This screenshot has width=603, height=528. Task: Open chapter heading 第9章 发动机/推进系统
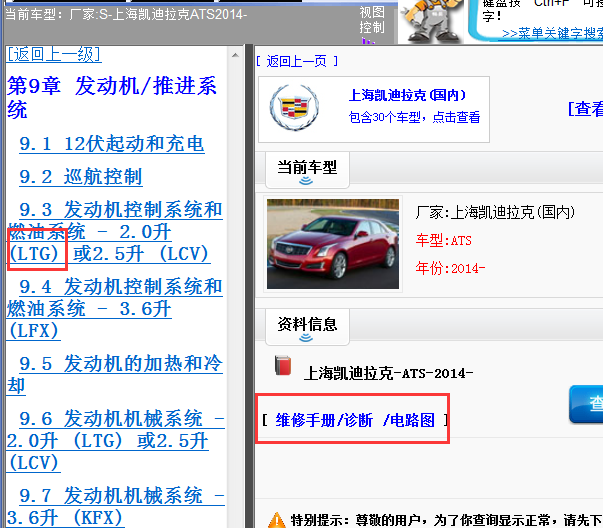tap(112, 97)
